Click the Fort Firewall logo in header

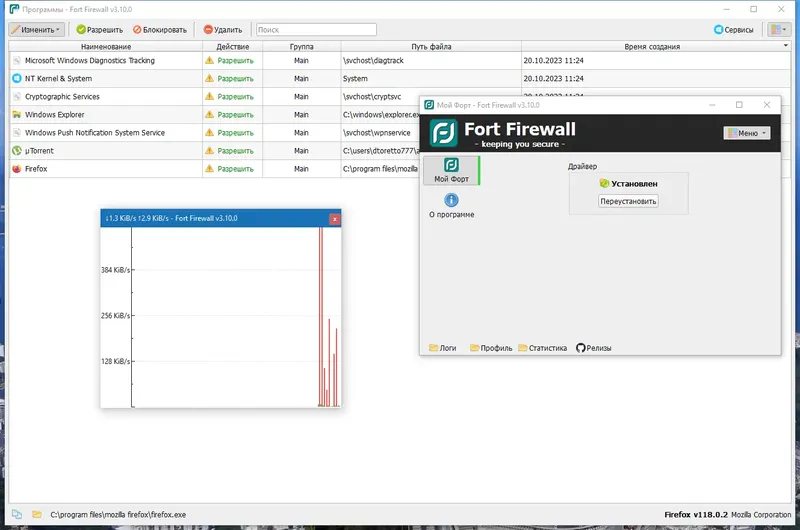(443, 133)
